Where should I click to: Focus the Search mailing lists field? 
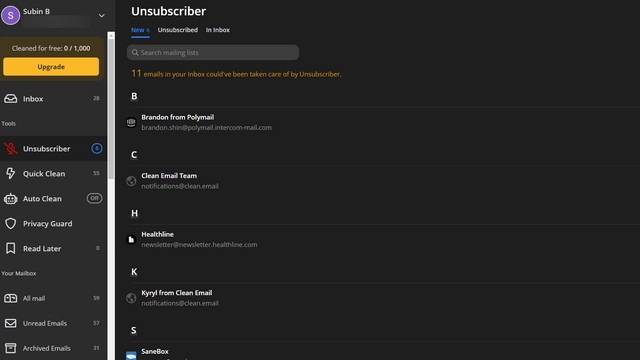(x=213, y=53)
